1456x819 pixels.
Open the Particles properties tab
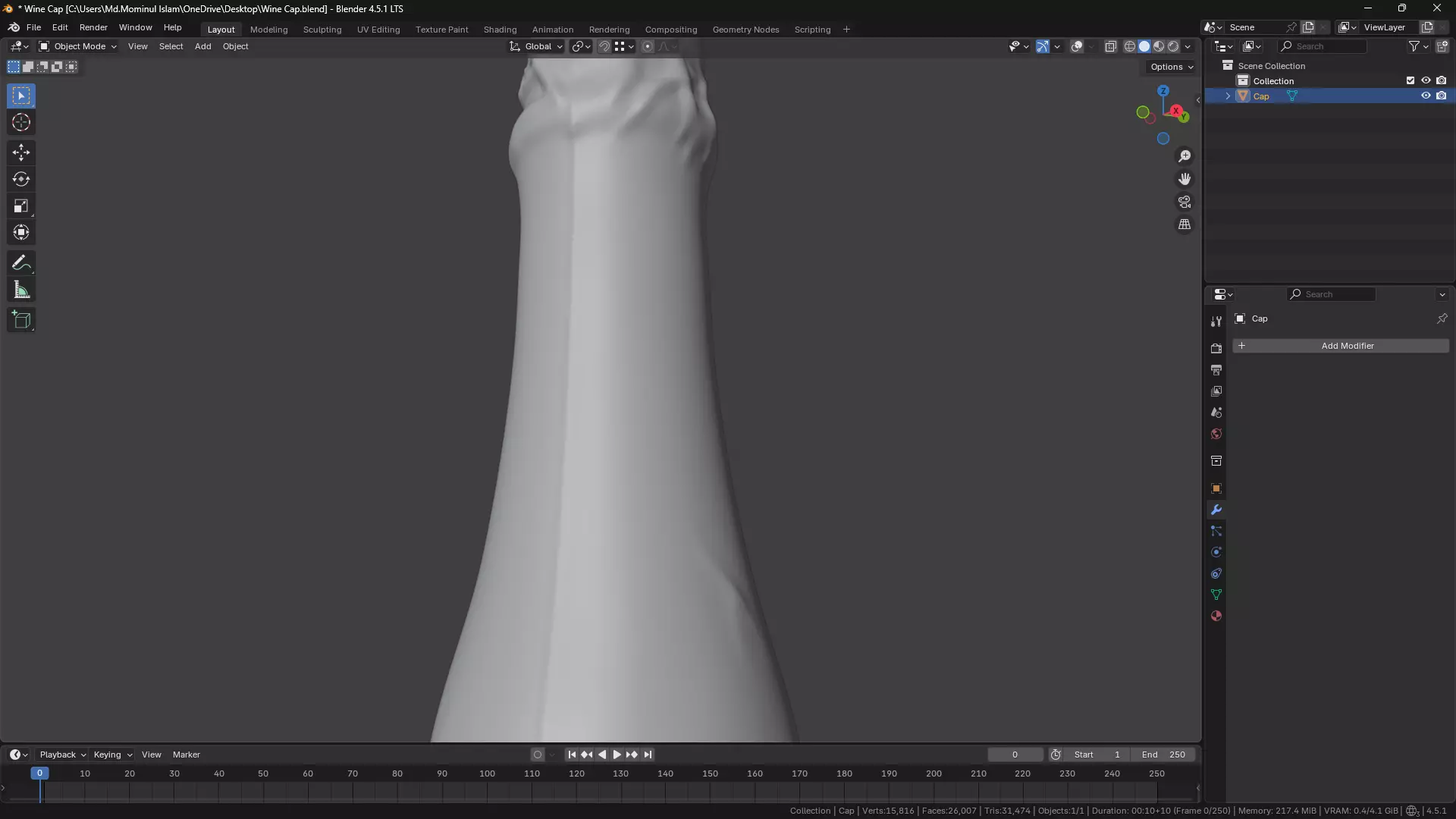click(1216, 531)
